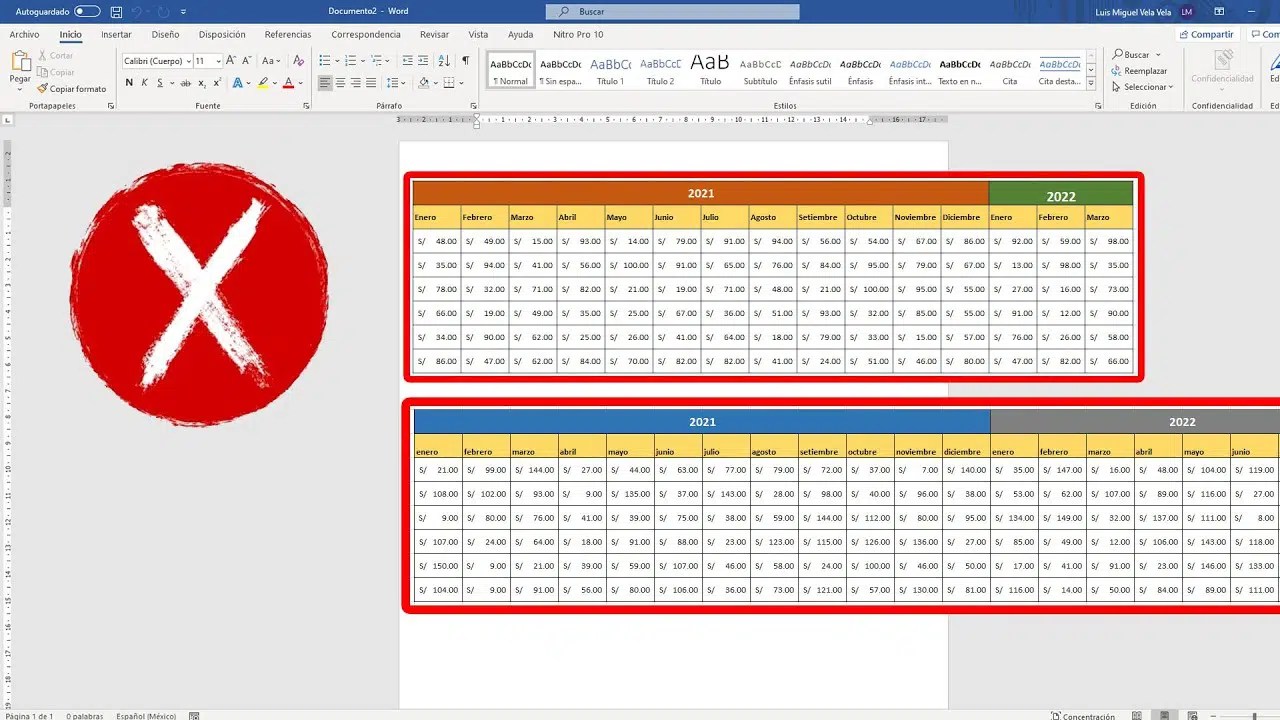Viewport: 1280px width, 720px height.
Task: Click the increase indent icon
Action: 423,61
